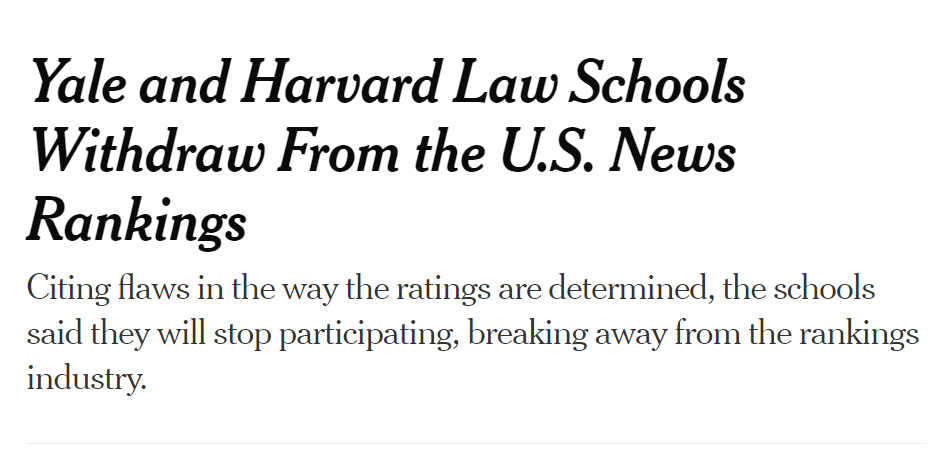The image size is (948, 459).
Task: Click "schools" at the end of the first summary line
Action: point(825,288)
